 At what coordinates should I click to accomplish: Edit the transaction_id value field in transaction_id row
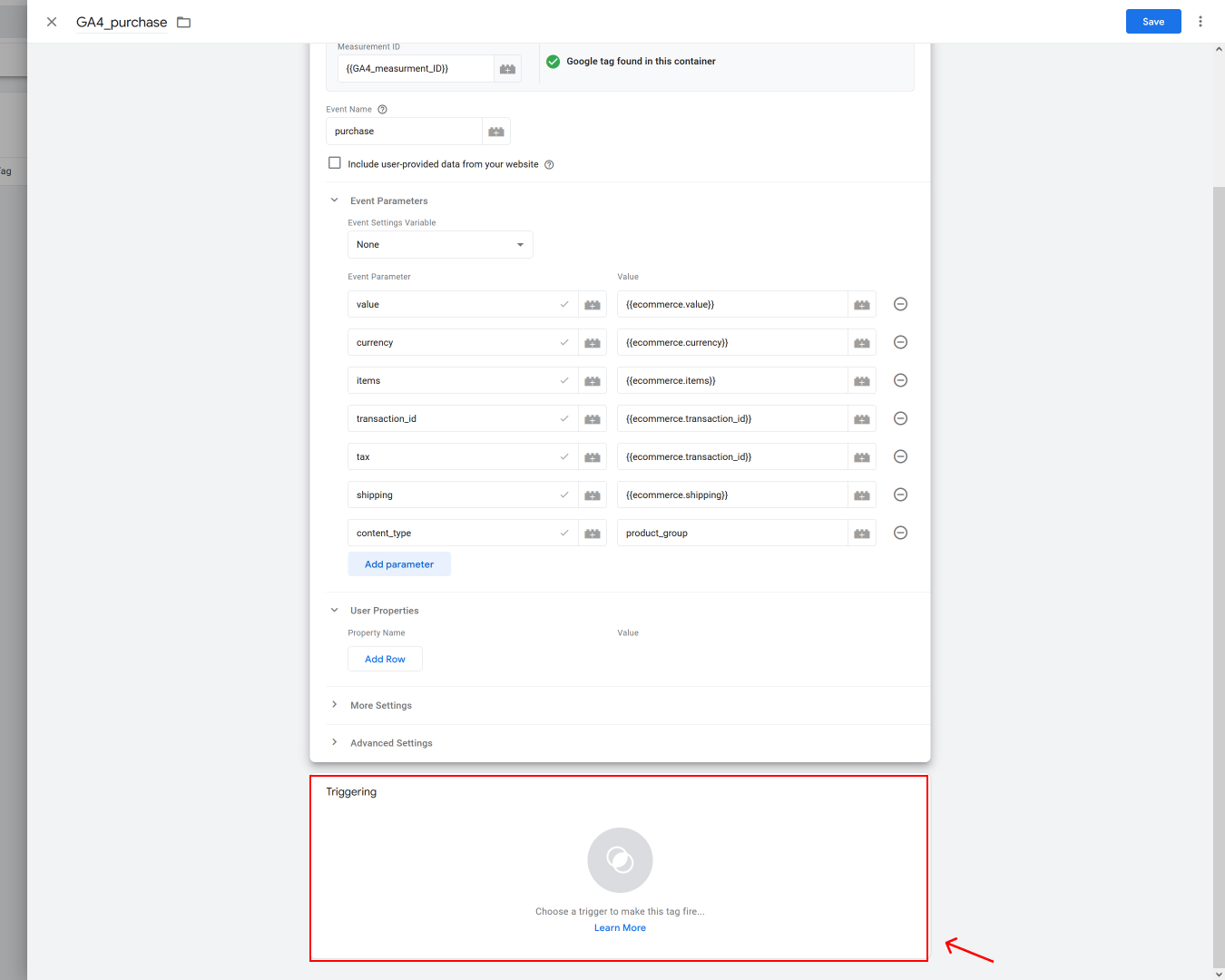pos(732,419)
